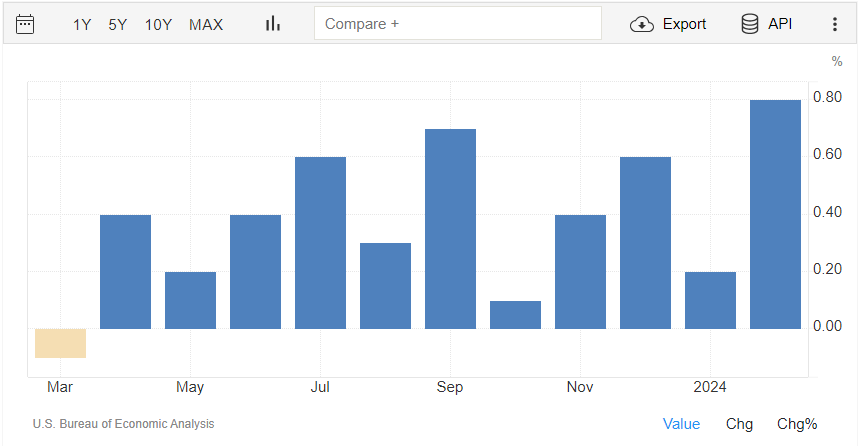Screen dimensions: 858x446
Task: Click the Compare + input field
Action: coord(458,24)
